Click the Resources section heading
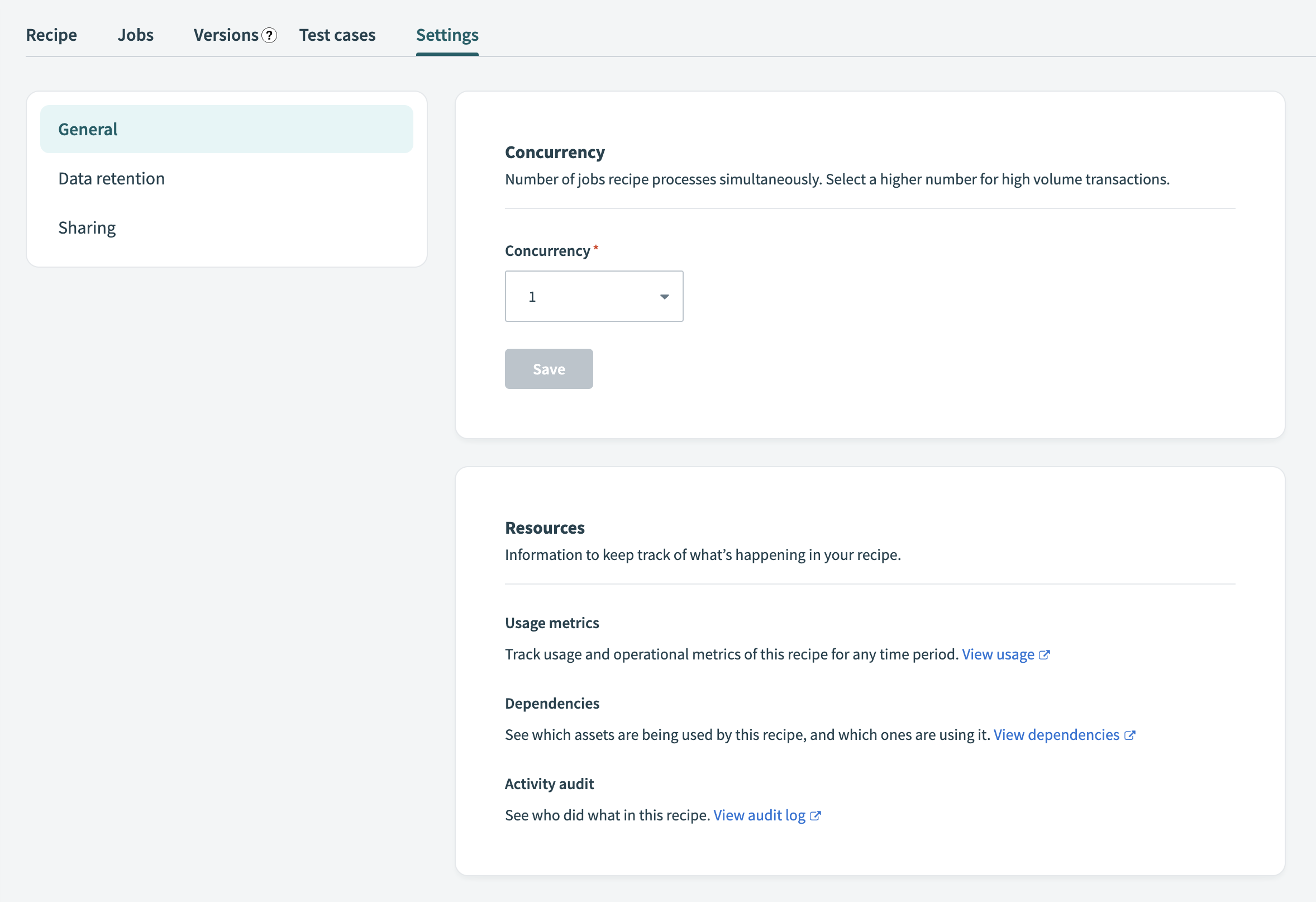Image resolution: width=1316 pixels, height=902 pixels. (x=544, y=528)
